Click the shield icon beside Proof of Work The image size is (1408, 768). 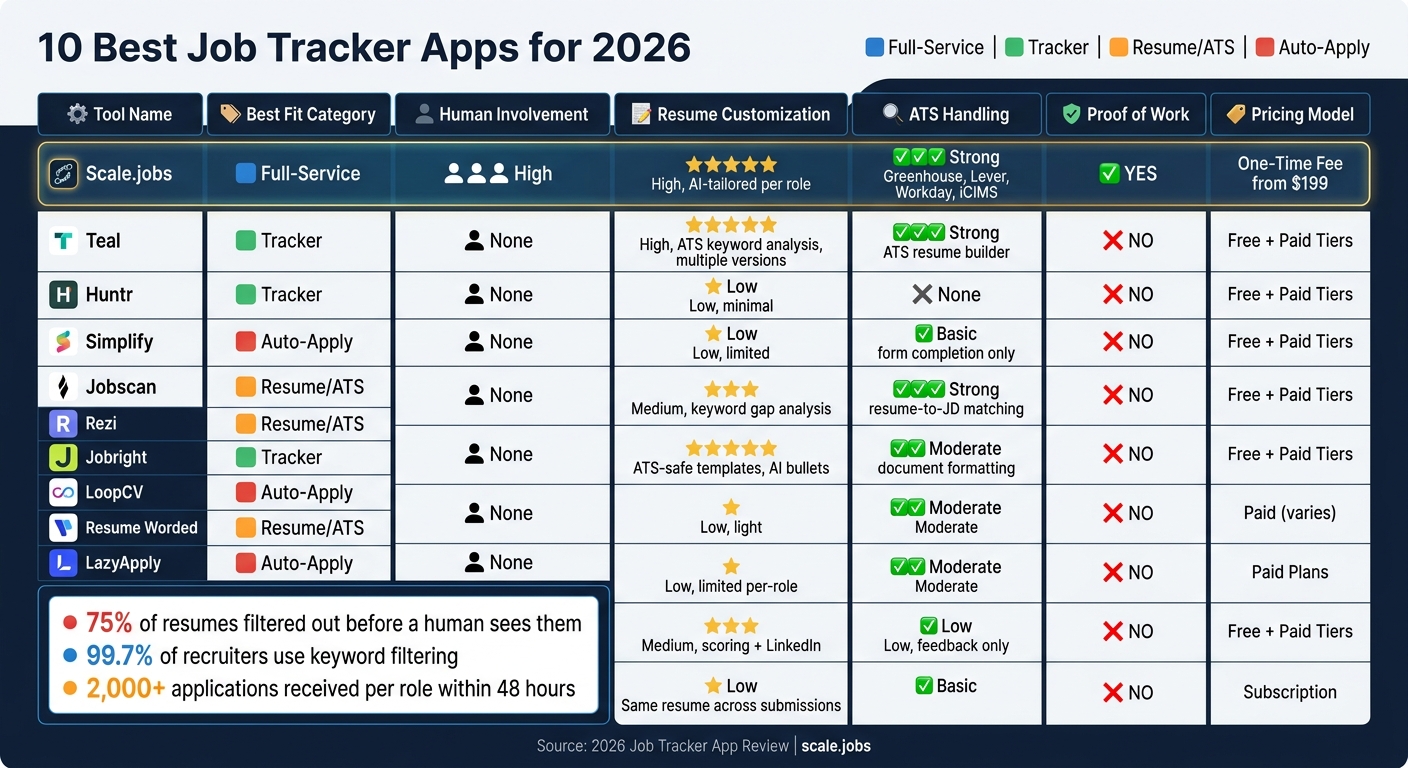[1071, 114]
